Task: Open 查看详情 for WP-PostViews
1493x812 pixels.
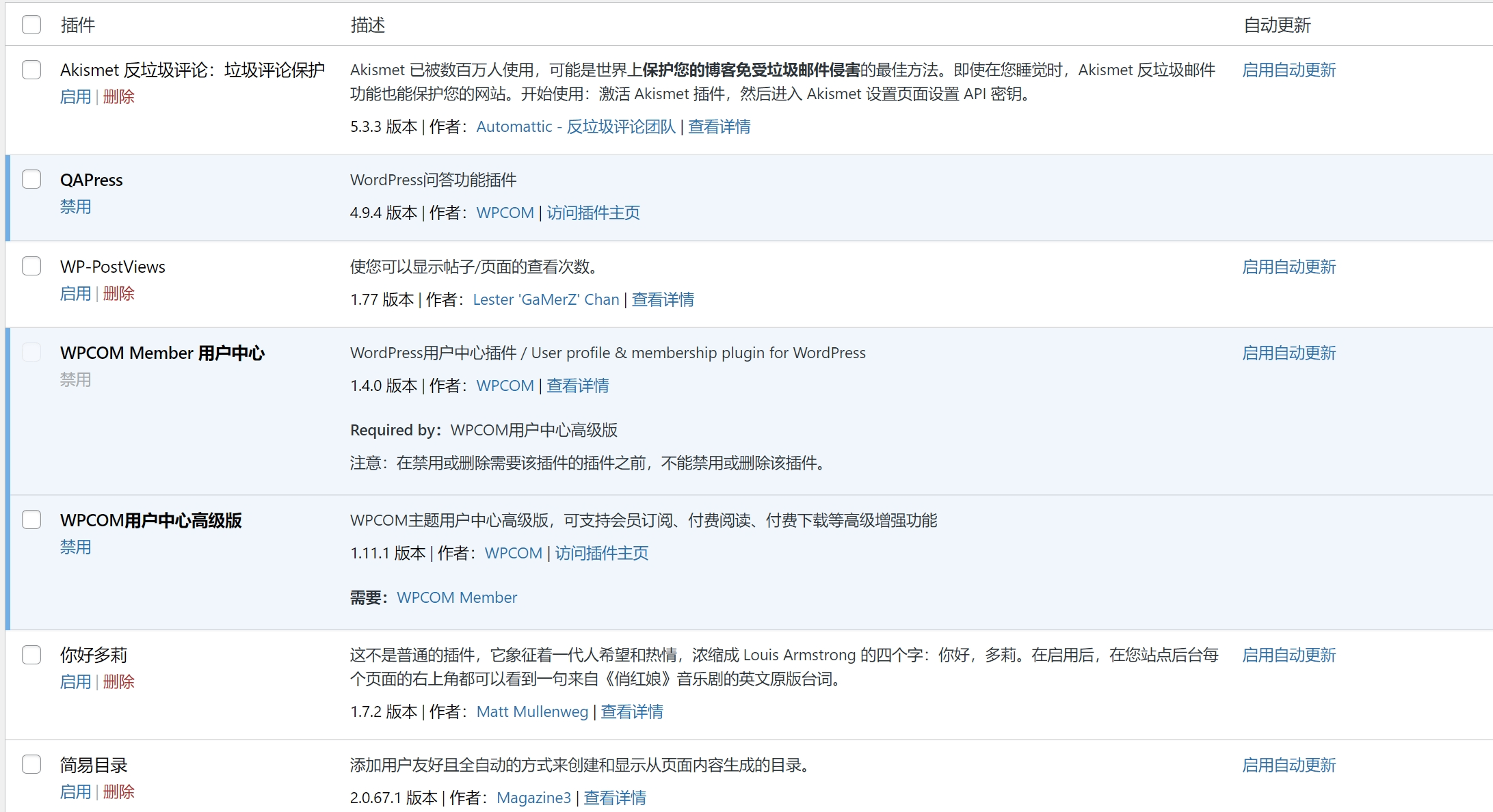Action: [662, 299]
